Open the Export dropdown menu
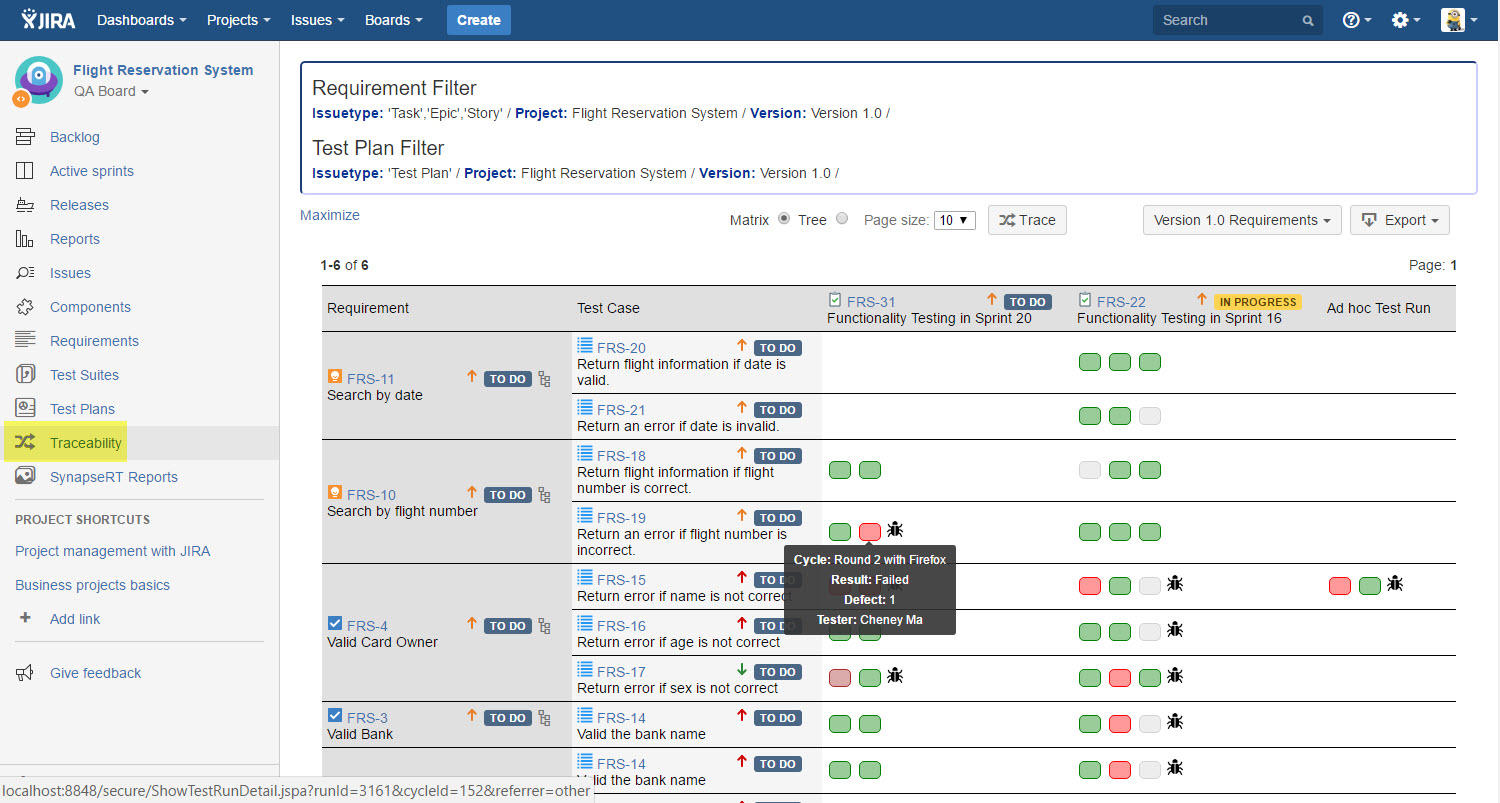1500x803 pixels. tap(1399, 220)
